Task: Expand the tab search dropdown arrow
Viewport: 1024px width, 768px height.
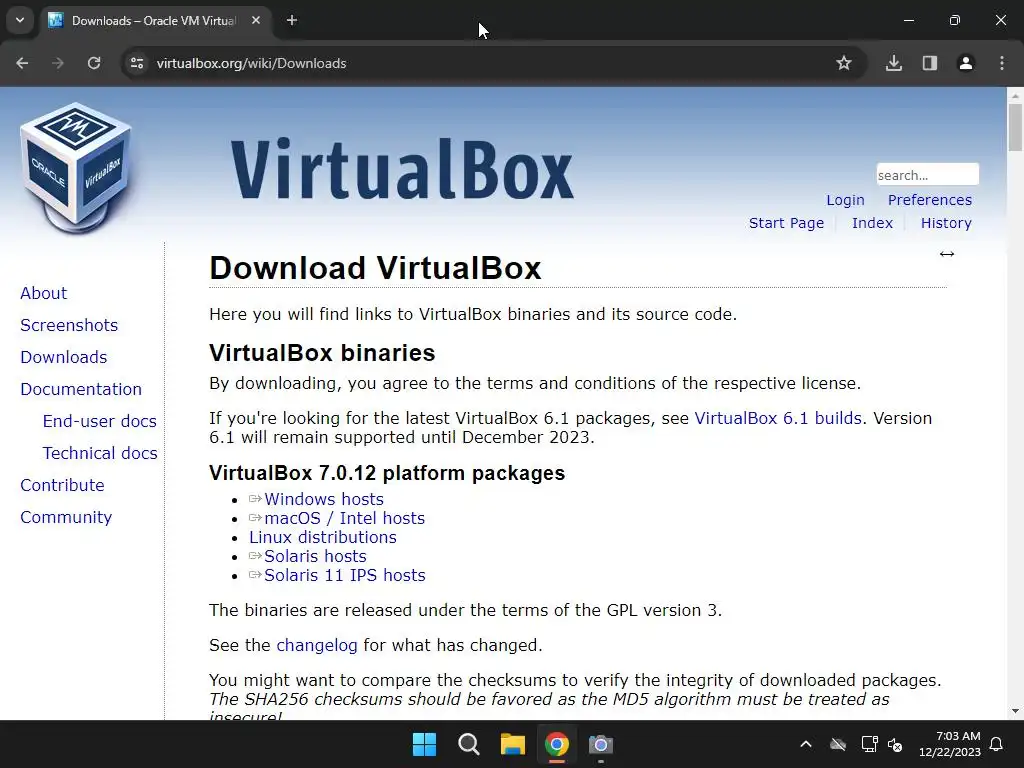Action: point(20,20)
